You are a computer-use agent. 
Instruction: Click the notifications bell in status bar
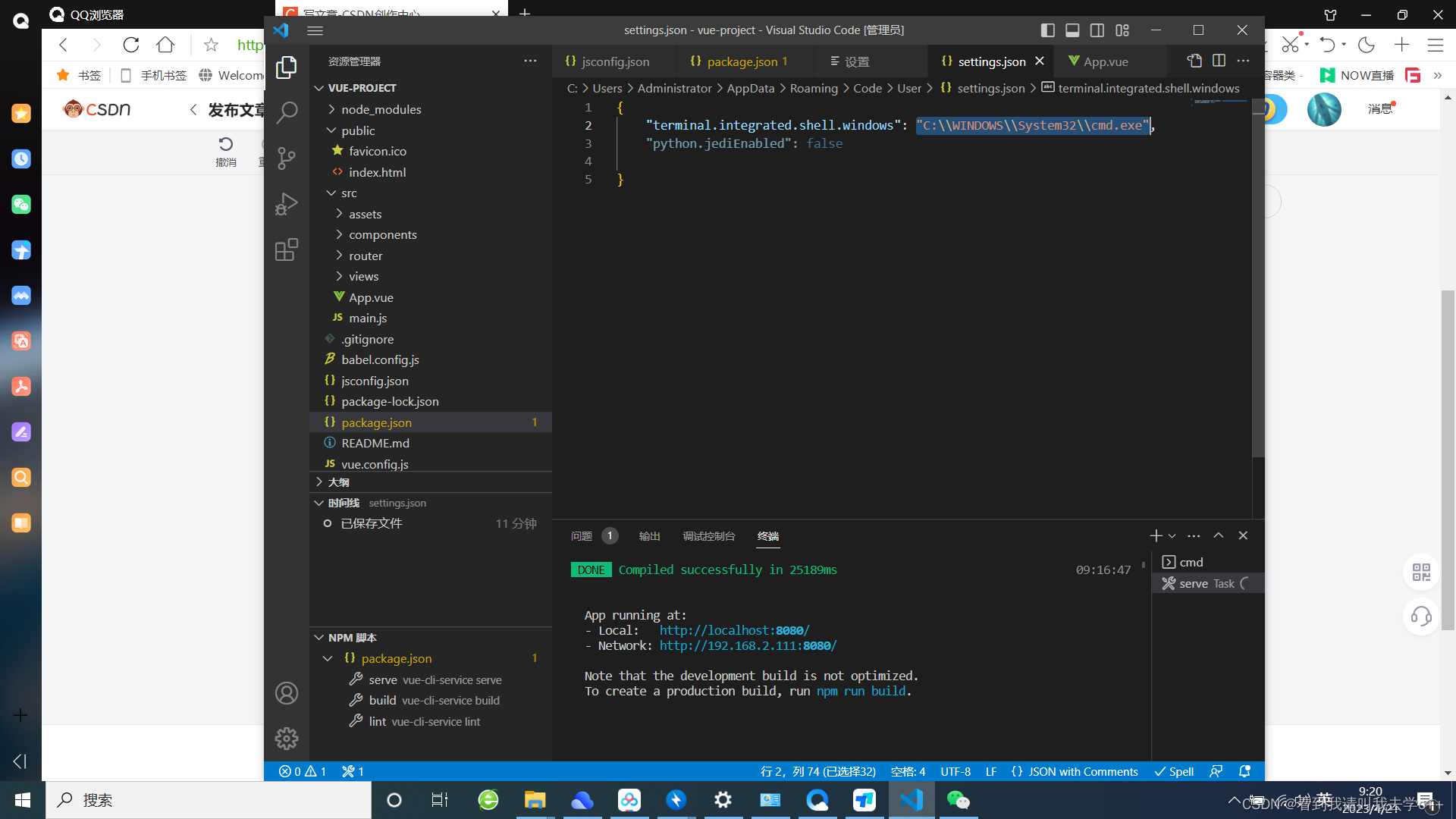[x=1244, y=771]
